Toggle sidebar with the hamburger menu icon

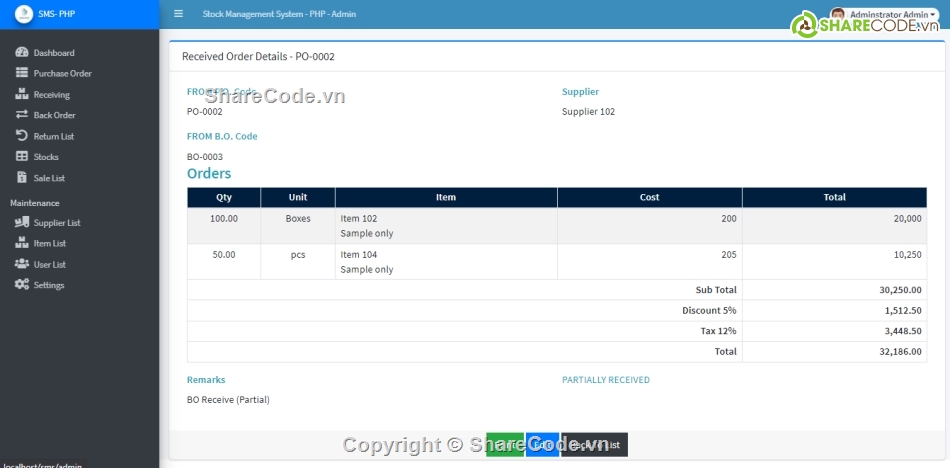[178, 14]
